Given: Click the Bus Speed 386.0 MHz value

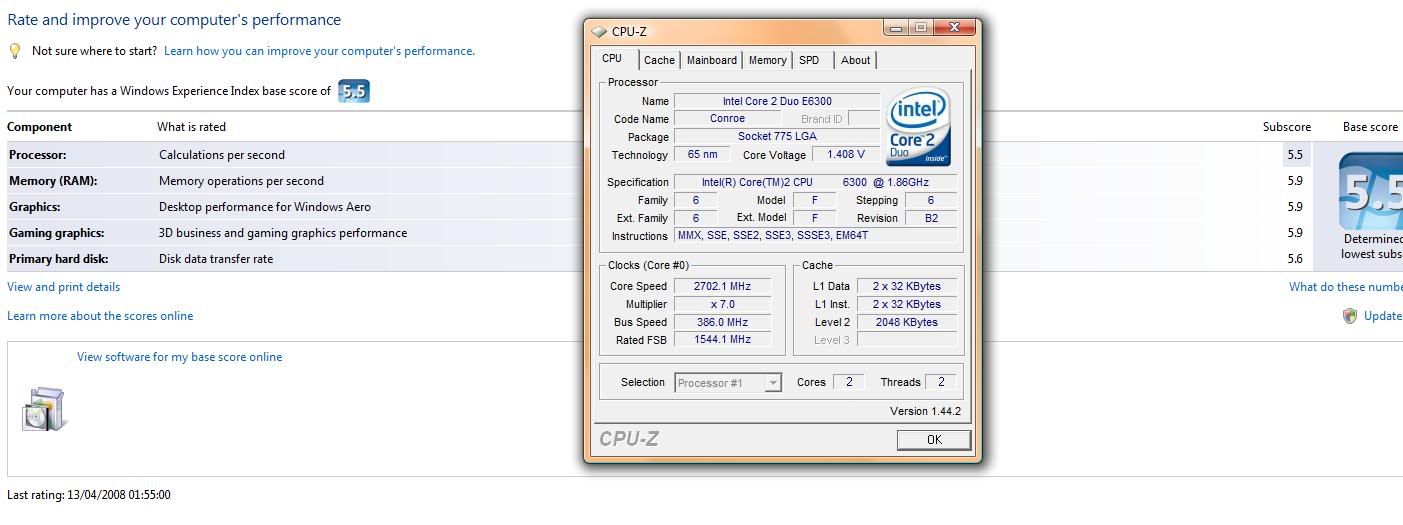Looking at the screenshot, I should click(722, 322).
